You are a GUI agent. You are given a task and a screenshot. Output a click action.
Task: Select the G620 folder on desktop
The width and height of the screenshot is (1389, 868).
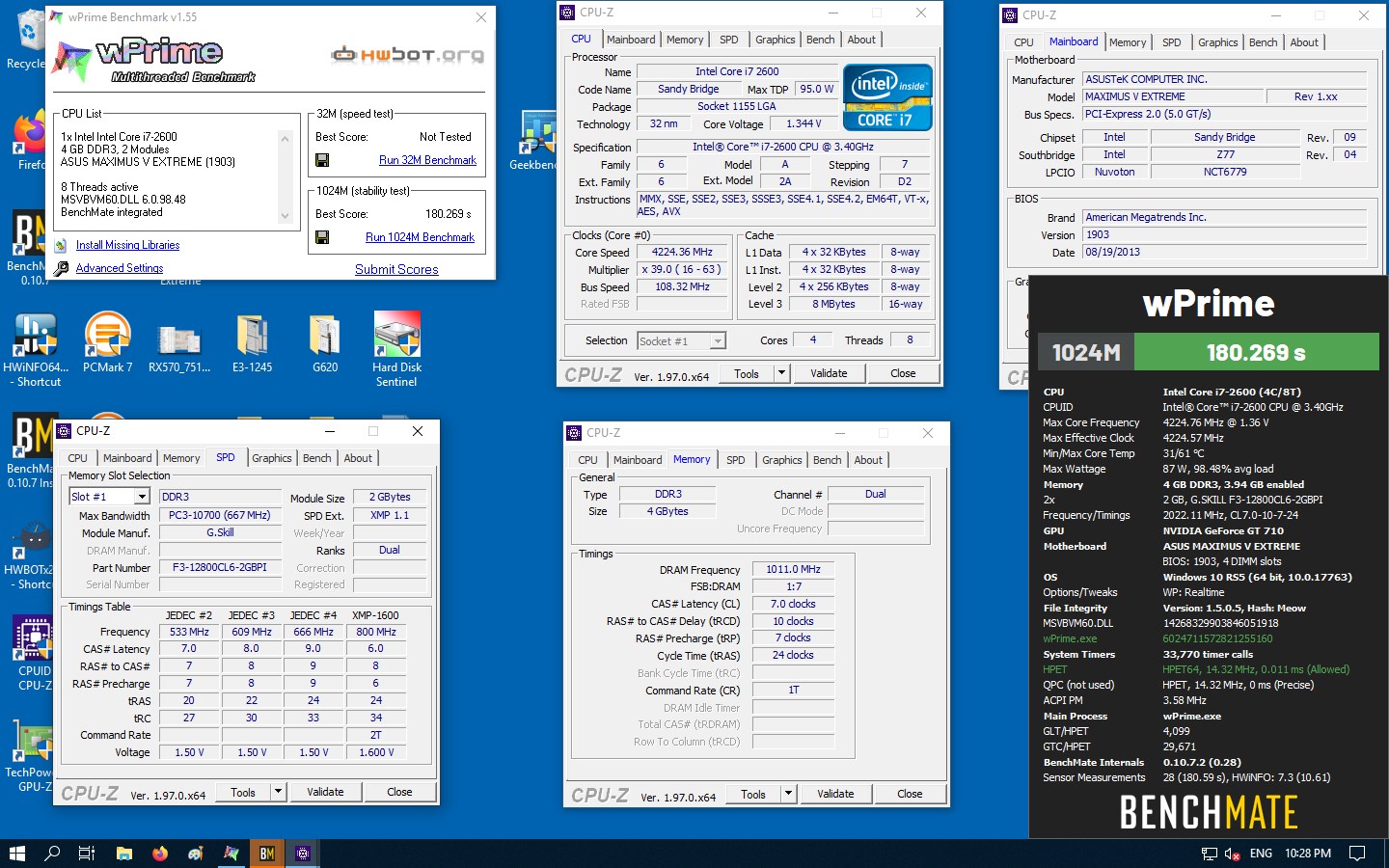pyautogui.click(x=325, y=343)
